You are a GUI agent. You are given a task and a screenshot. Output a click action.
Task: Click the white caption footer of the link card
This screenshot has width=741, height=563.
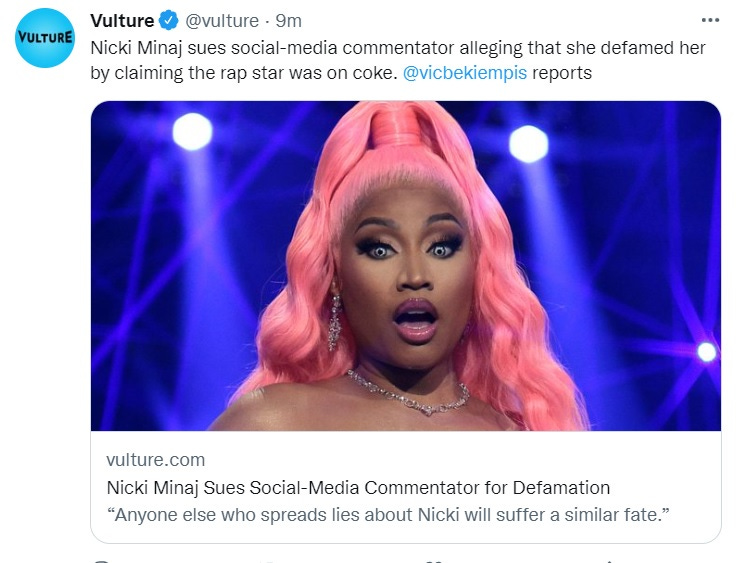[x=406, y=486]
